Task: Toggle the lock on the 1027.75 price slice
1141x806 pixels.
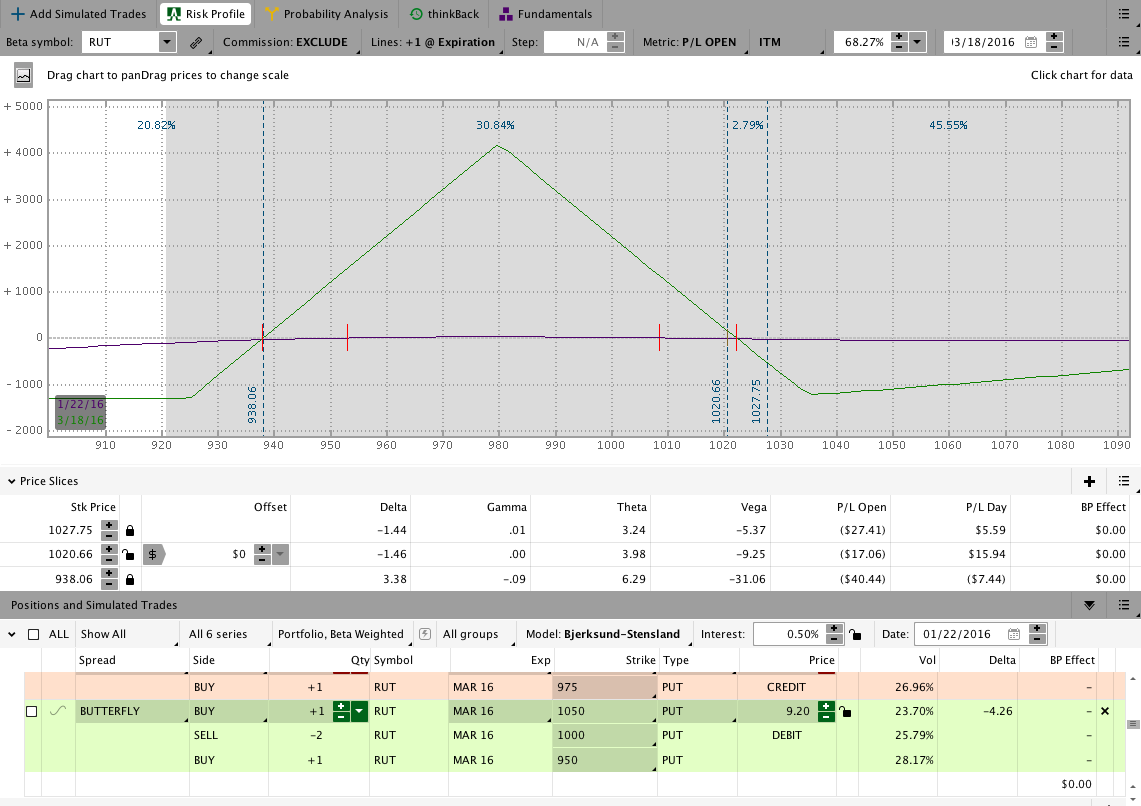Action: coord(130,530)
